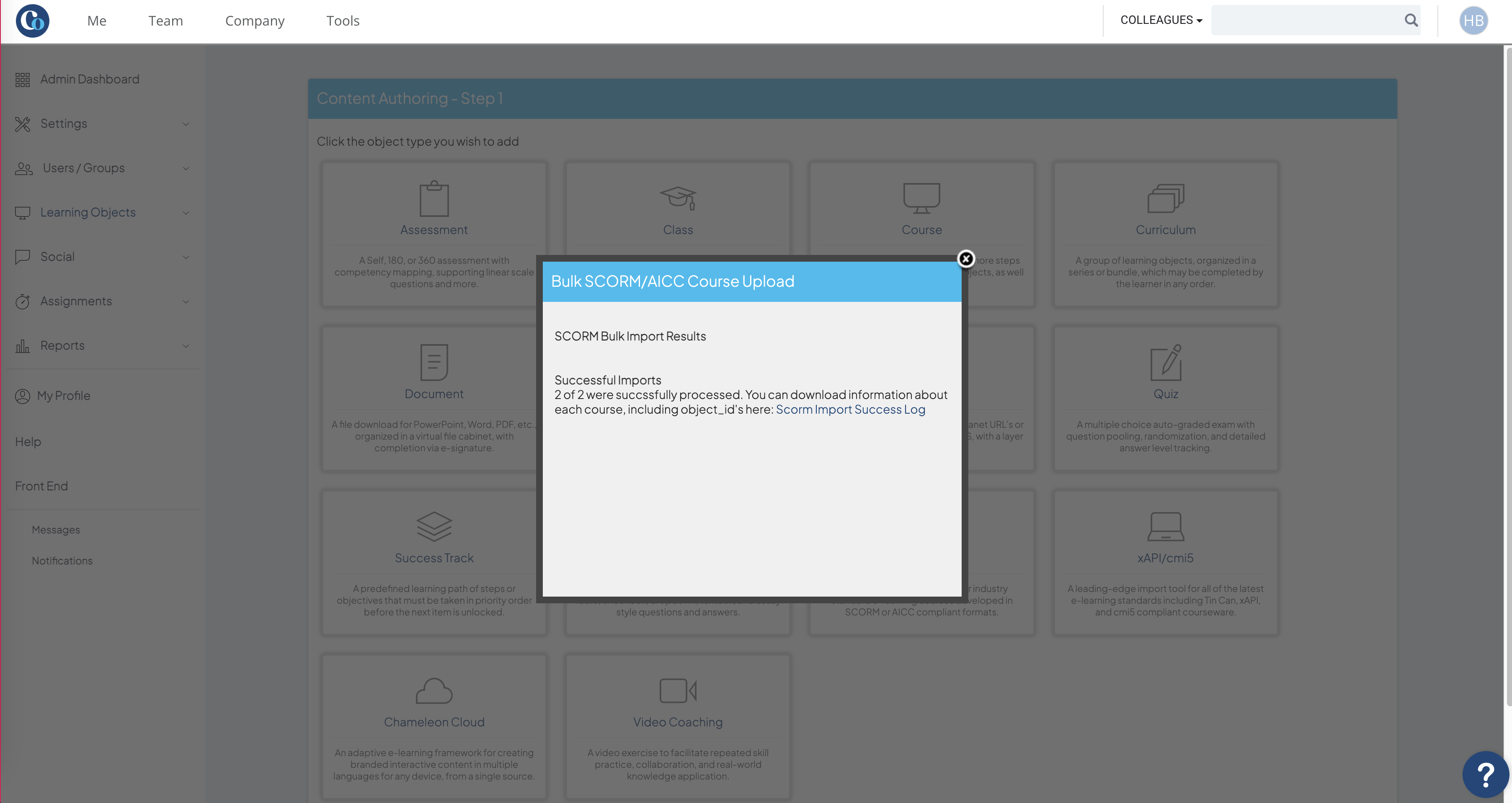1512x803 pixels.
Task: Select the Video Coaching label
Action: click(678, 723)
